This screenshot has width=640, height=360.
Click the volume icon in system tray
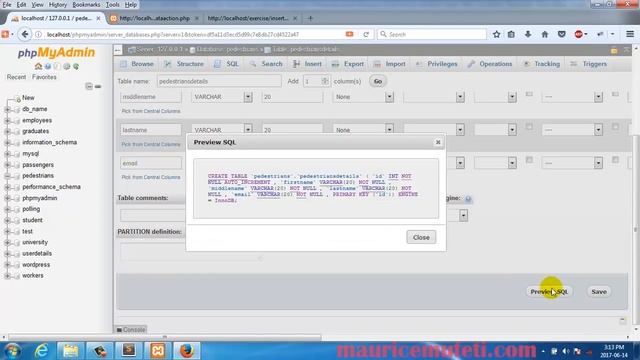566,351
